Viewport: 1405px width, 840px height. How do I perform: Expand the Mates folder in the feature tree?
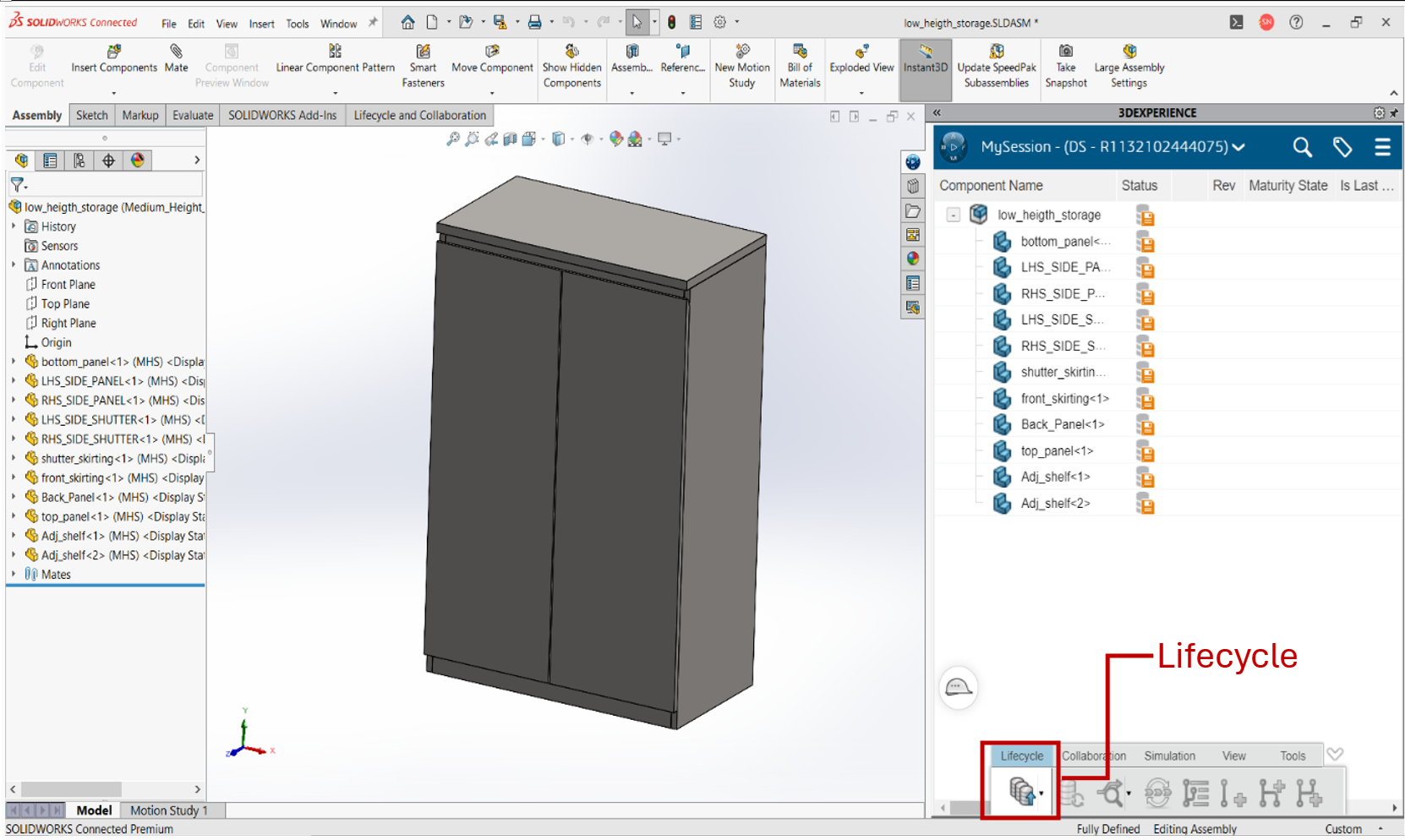coord(14,575)
